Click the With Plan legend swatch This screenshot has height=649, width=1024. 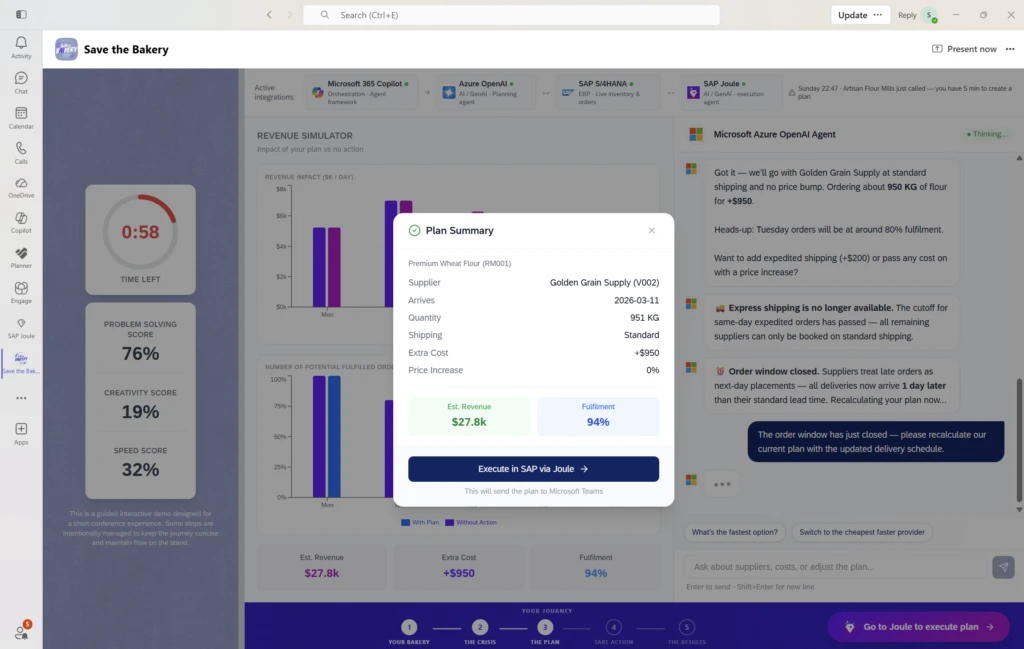406,522
